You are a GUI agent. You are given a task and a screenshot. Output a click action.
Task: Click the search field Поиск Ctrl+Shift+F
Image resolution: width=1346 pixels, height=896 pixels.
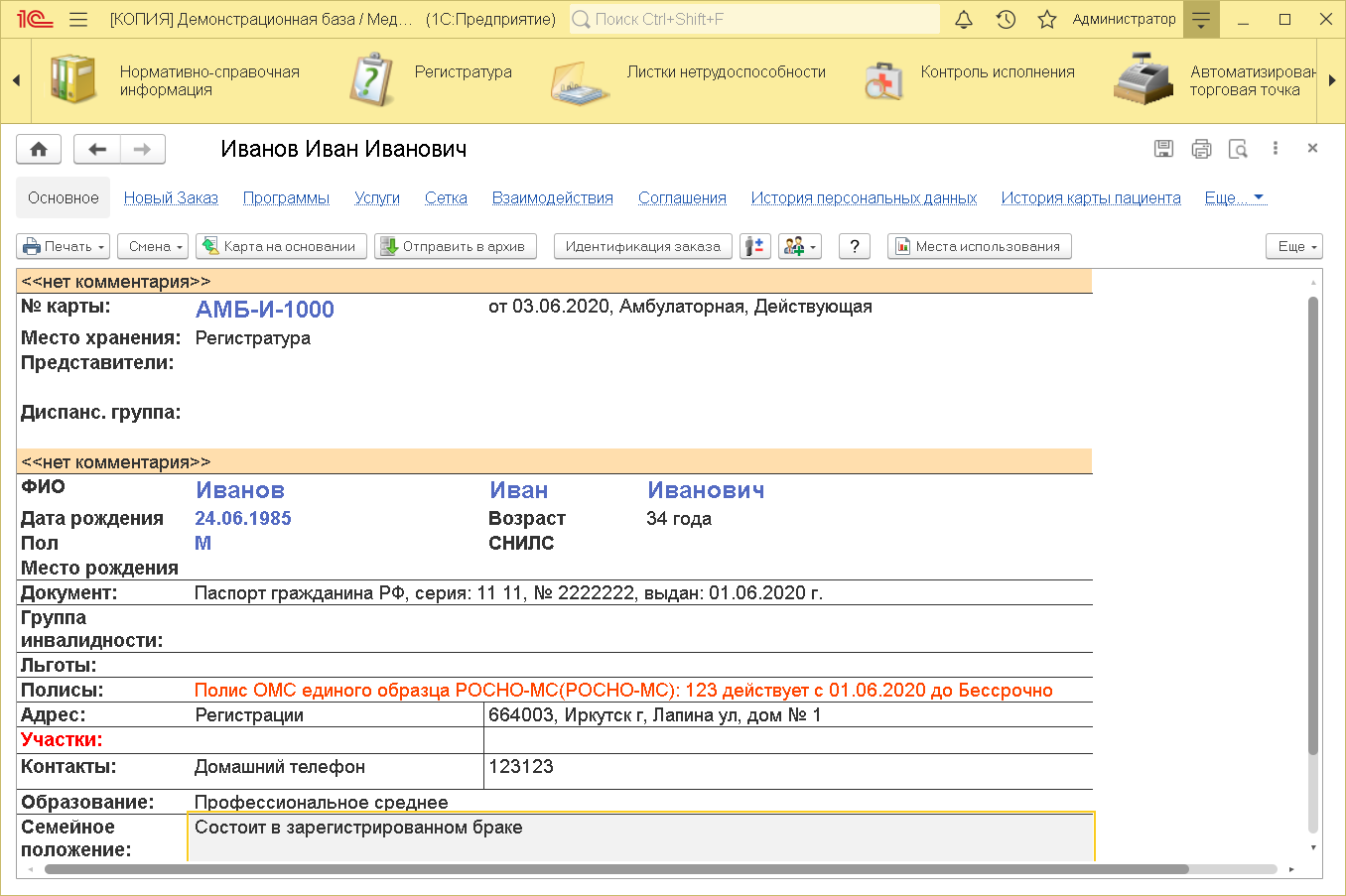point(754,19)
